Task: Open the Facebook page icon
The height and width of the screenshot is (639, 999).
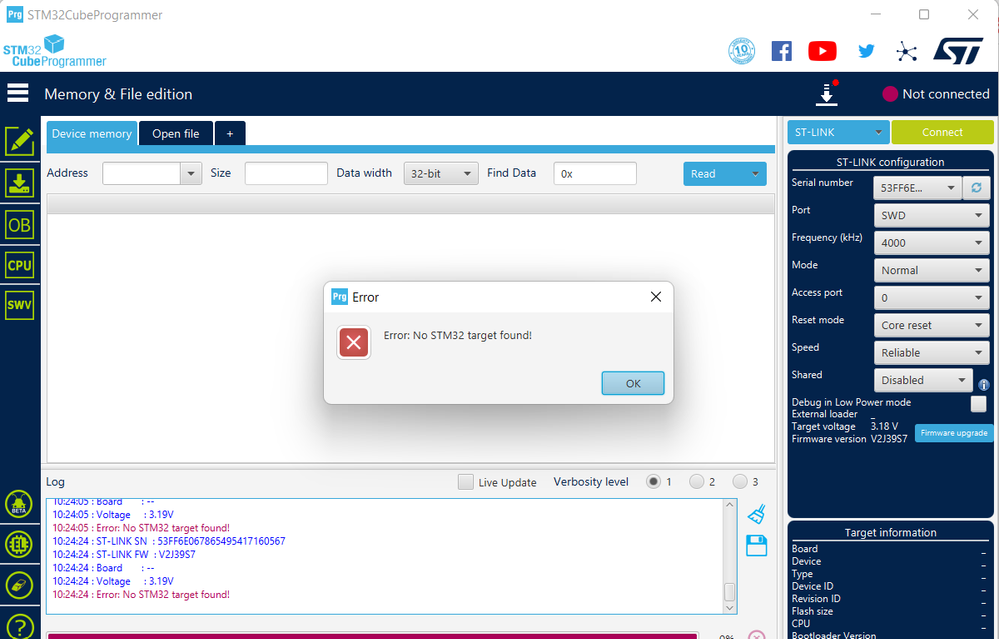Action: [782, 51]
